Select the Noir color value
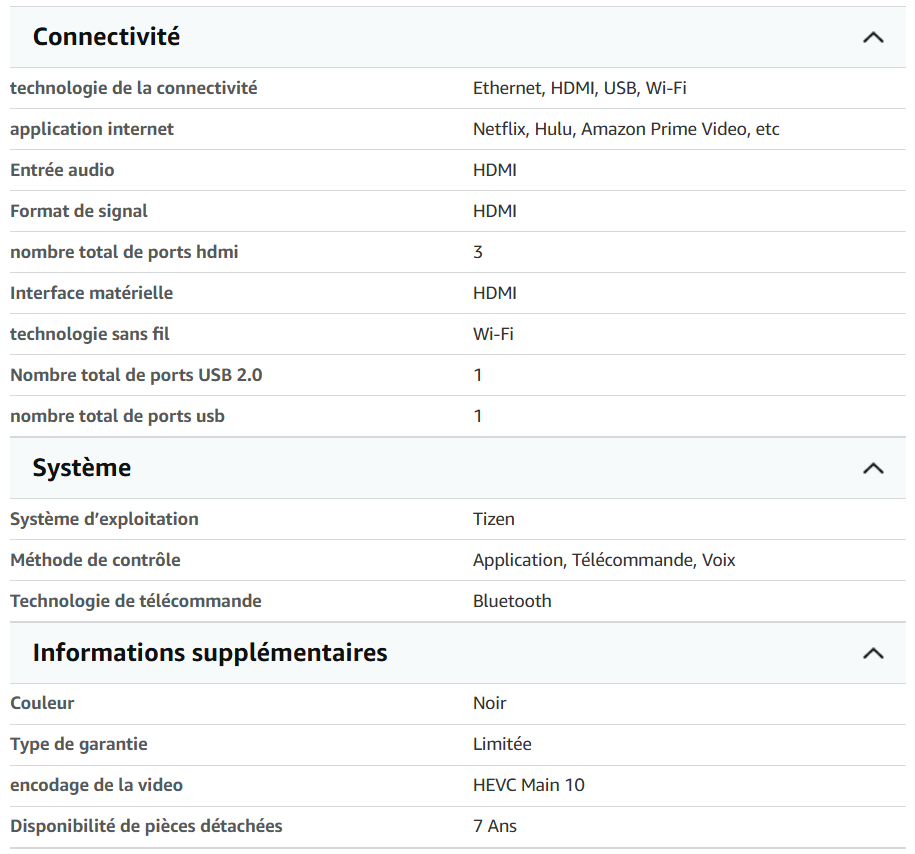 (x=490, y=703)
